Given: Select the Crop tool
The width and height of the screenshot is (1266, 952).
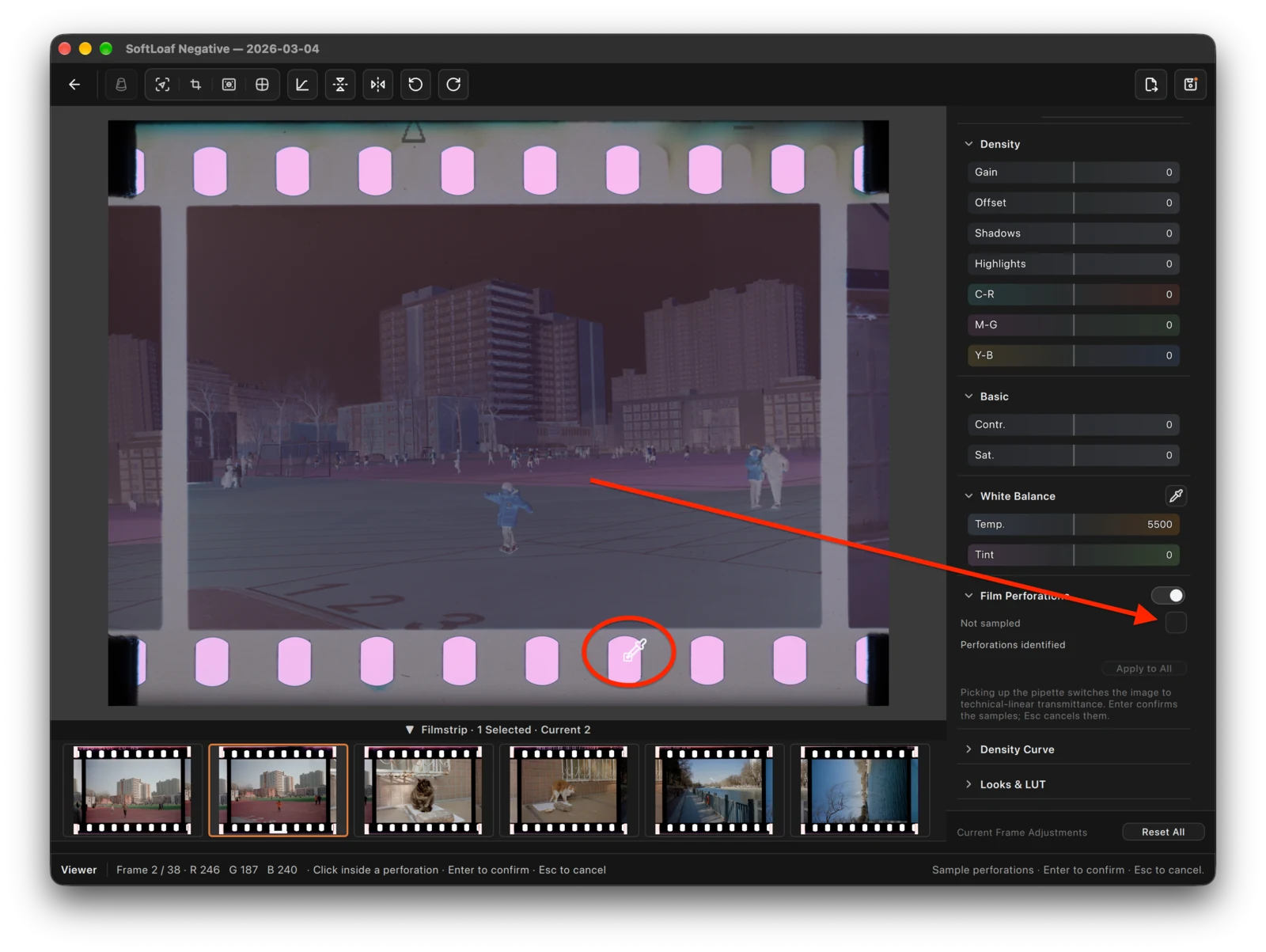Looking at the screenshot, I should point(195,85).
